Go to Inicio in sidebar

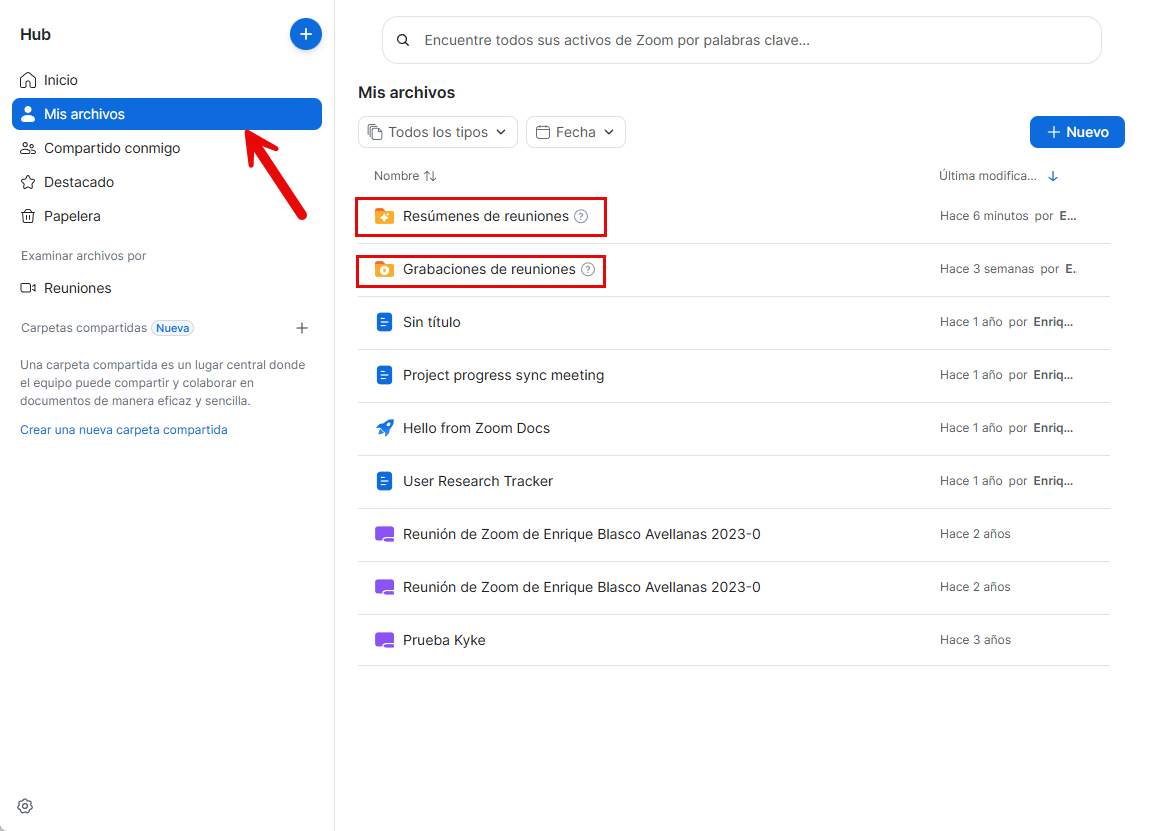(x=60, y=80)
